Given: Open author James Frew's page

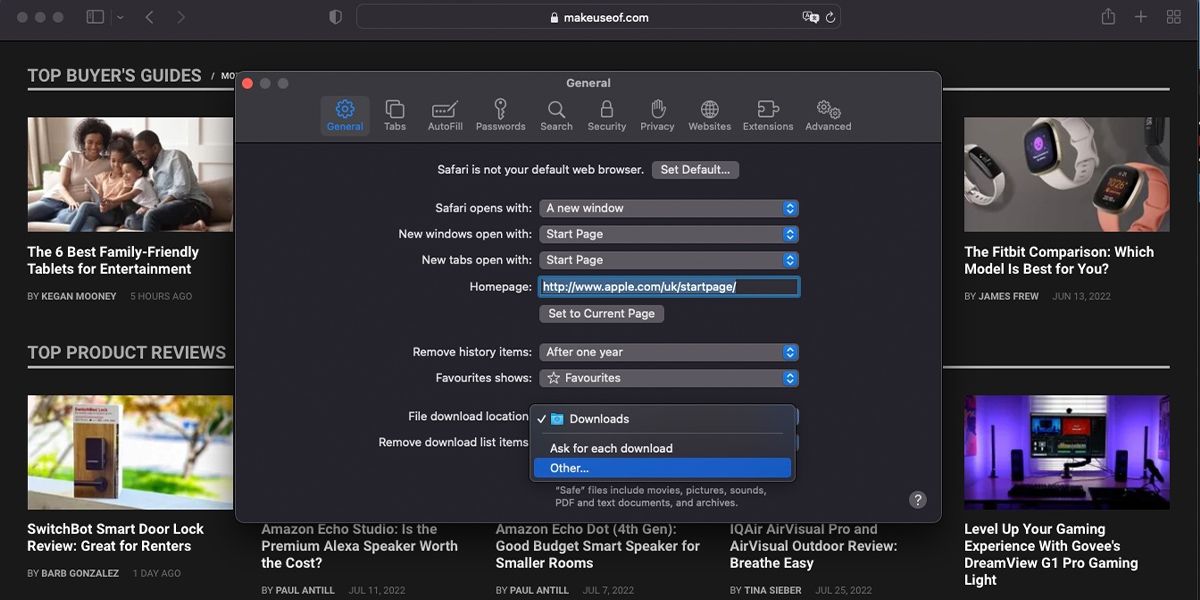Looking at the screenshot, I should [x=1008, y=296].
